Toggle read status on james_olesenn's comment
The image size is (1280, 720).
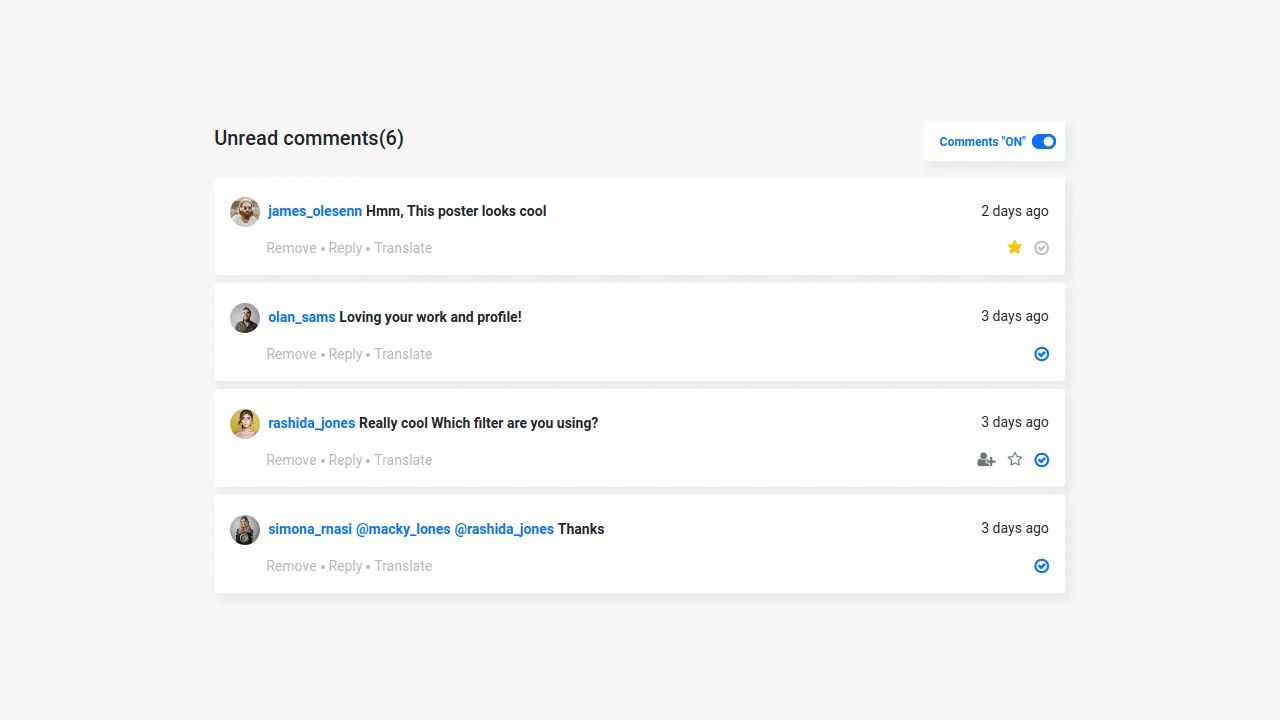[1041, 247]
